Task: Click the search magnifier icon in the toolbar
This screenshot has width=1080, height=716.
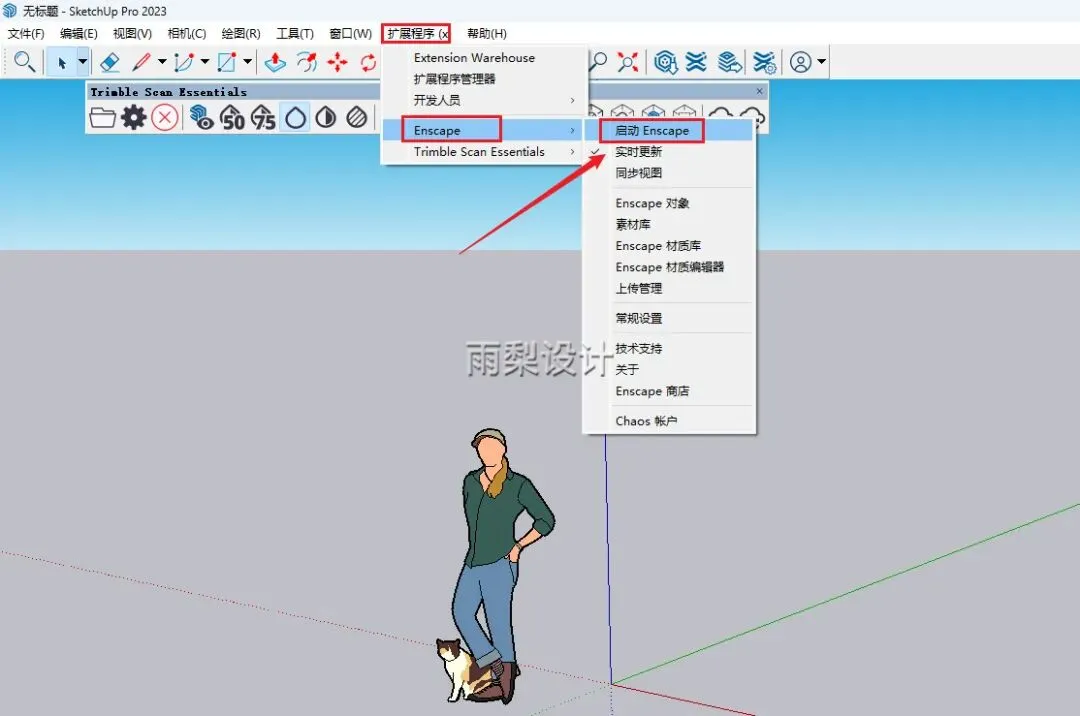Action: click(x=24, y=62)
